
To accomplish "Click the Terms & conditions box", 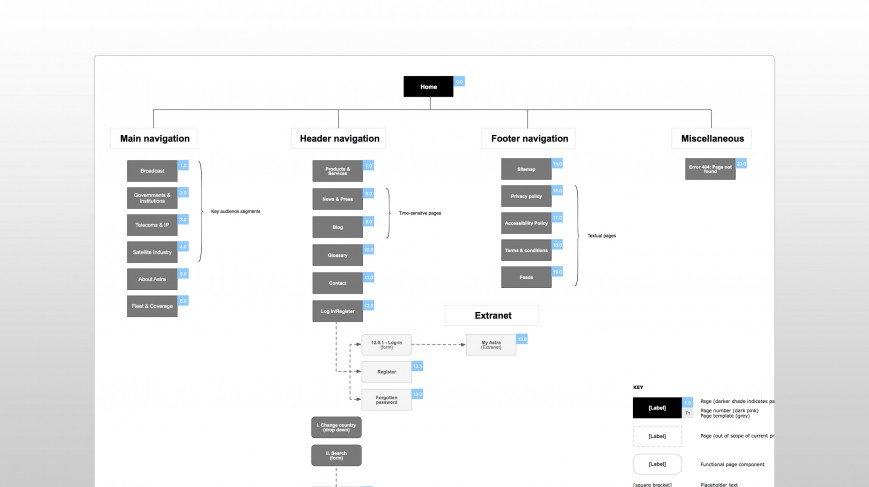I will coord(526,250).
